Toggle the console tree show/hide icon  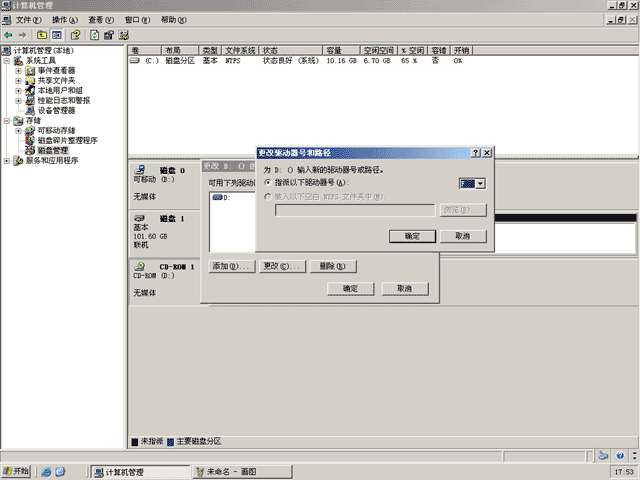point(56,35)
